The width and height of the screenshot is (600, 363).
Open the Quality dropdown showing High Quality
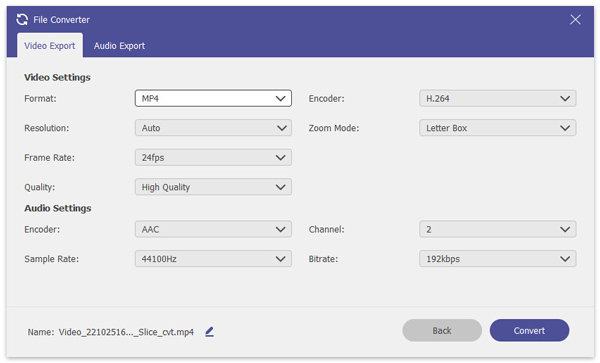213,187
